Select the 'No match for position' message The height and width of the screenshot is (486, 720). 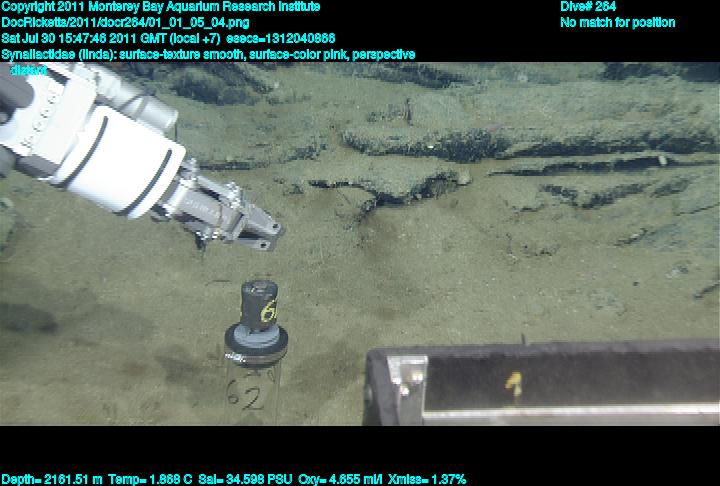(618, 23)
